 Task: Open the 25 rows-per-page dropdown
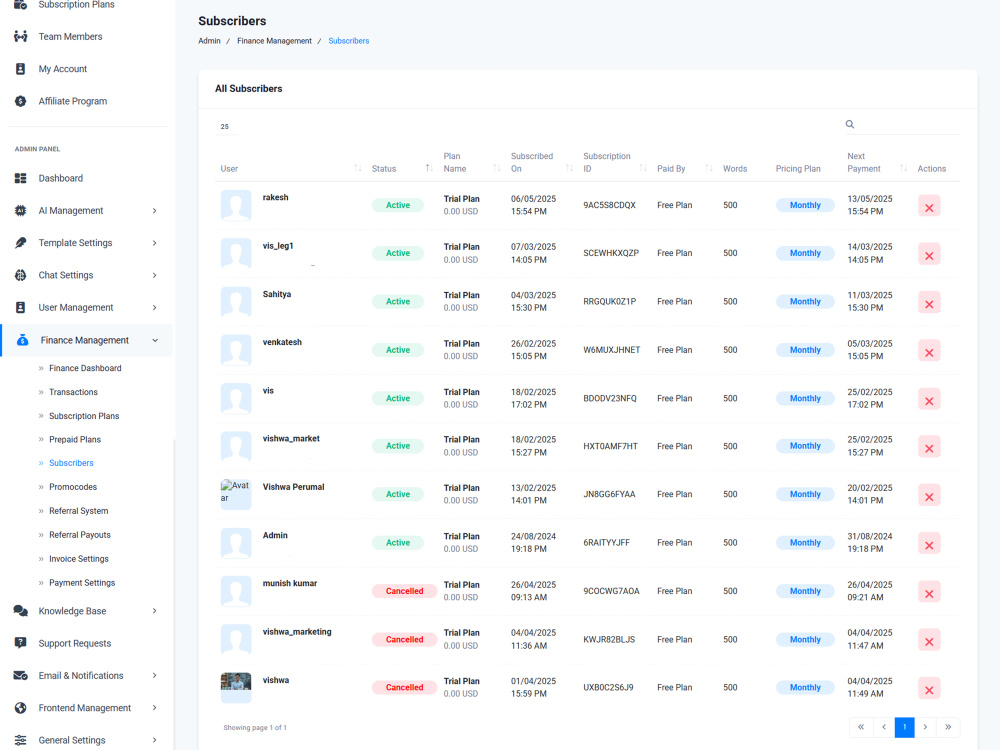point(226,126)
